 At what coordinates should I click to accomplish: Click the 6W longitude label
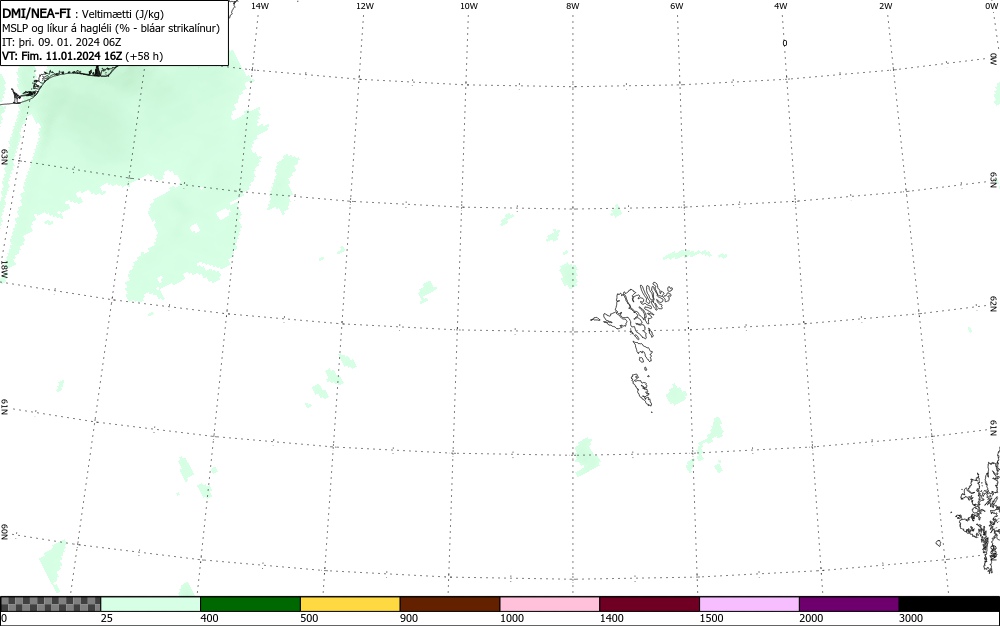677,6
